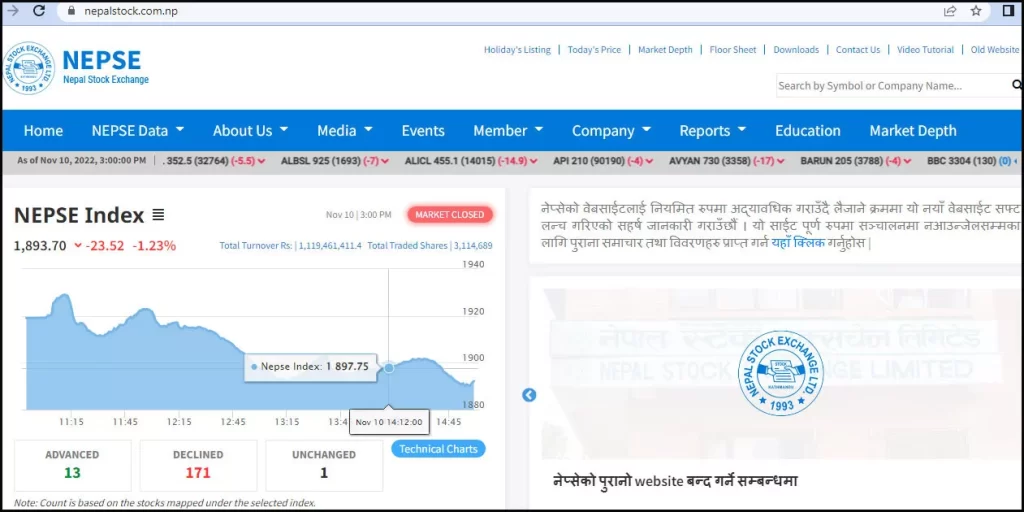The image size is (1024, 512).
Task: Bookmark the page with the star icon
Action: click(x=976, y=10)
